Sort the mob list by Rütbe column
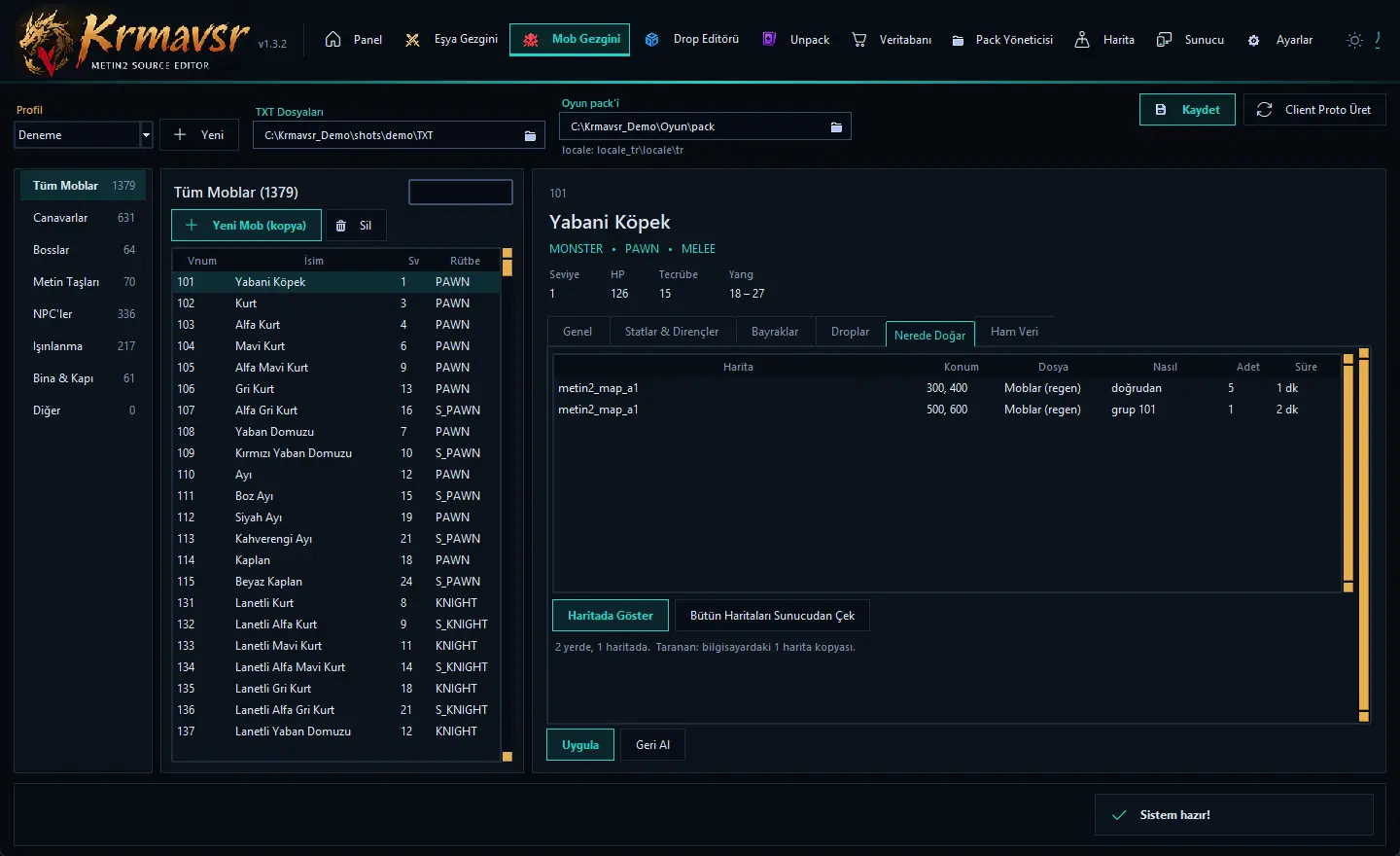This screenshot has height=856, width=1400. point(465,261)
